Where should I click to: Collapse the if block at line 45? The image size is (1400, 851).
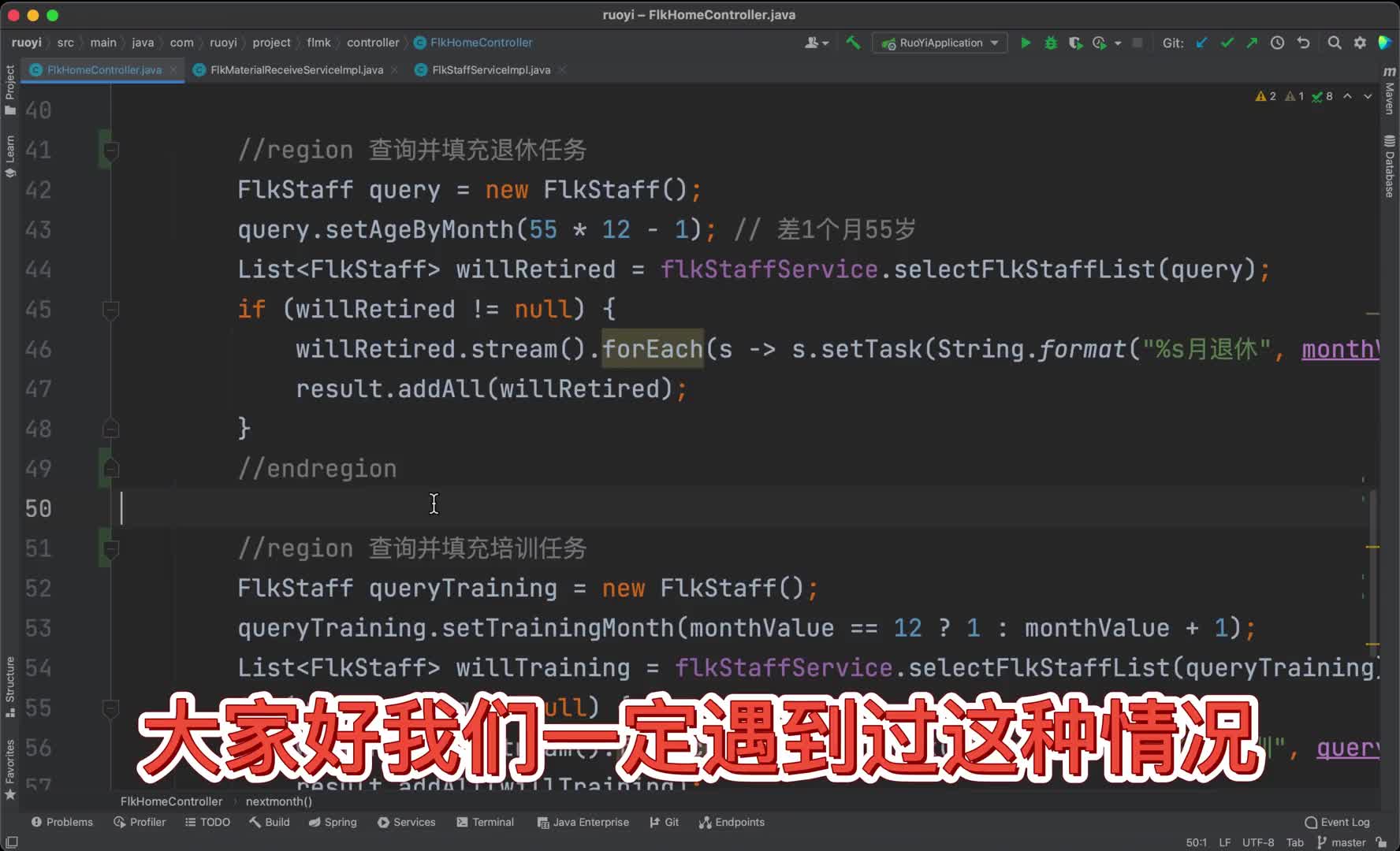pyautogui.click(x=111, y=309)
